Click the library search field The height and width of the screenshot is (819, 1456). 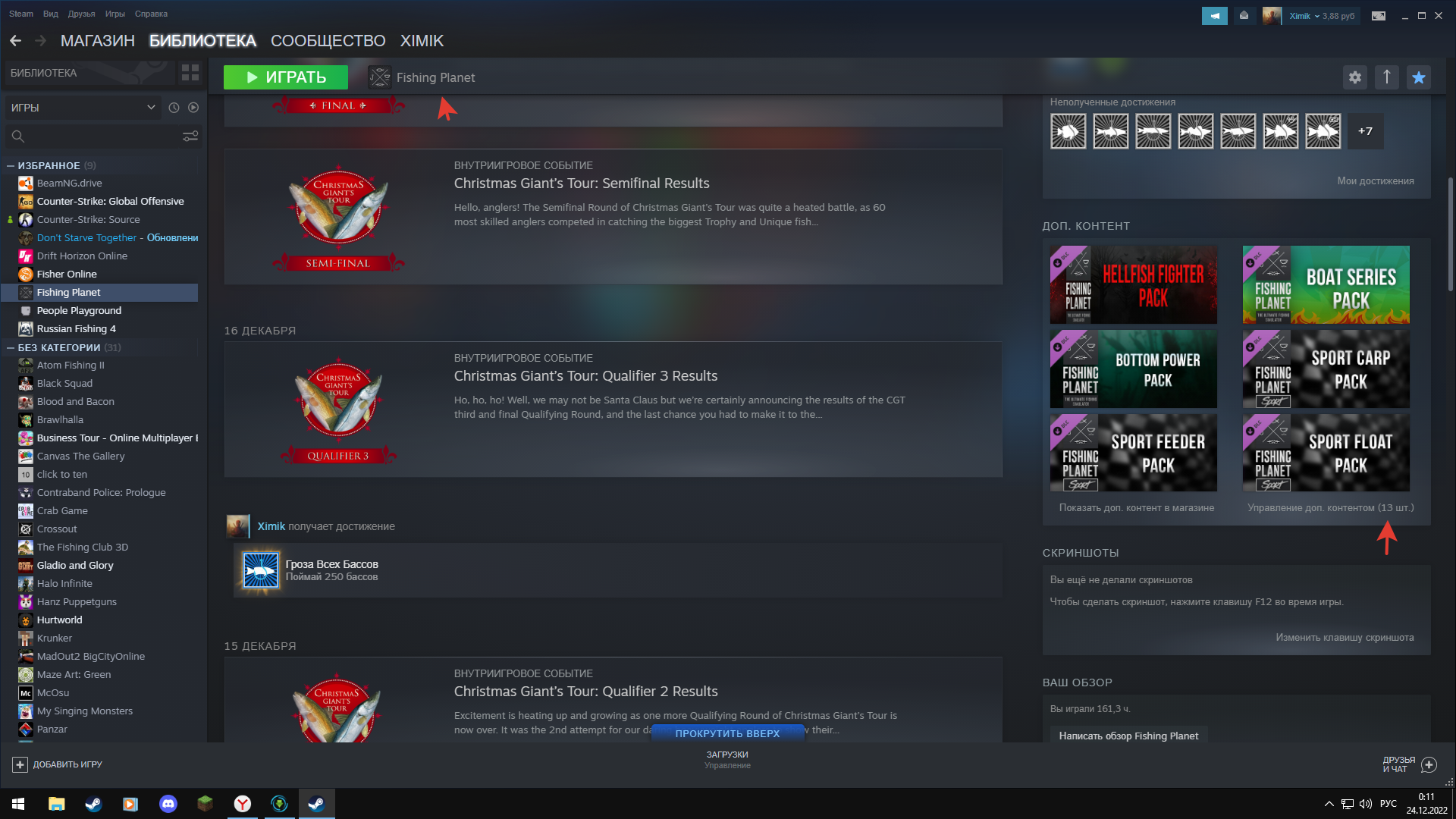[102, 136]
